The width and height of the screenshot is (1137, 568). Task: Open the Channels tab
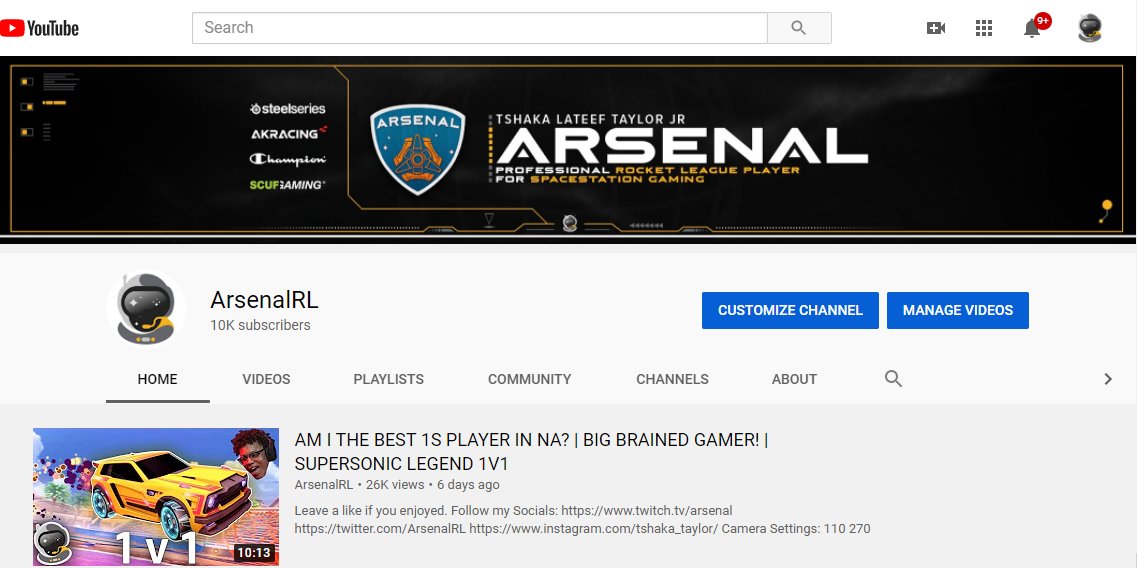[672, 379]
